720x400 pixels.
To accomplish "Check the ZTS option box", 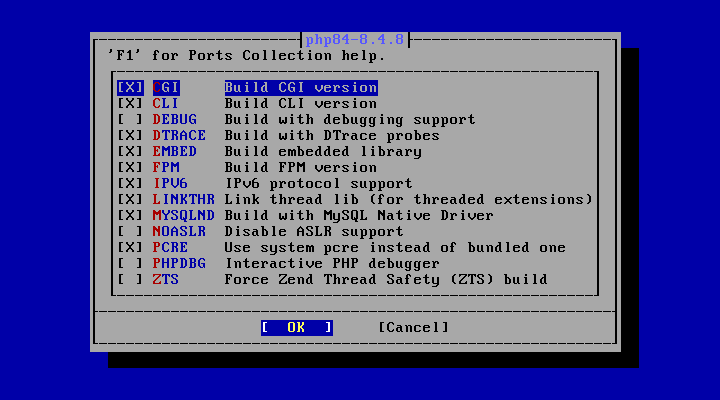I will pyautogui.click(x=130, y=280).
